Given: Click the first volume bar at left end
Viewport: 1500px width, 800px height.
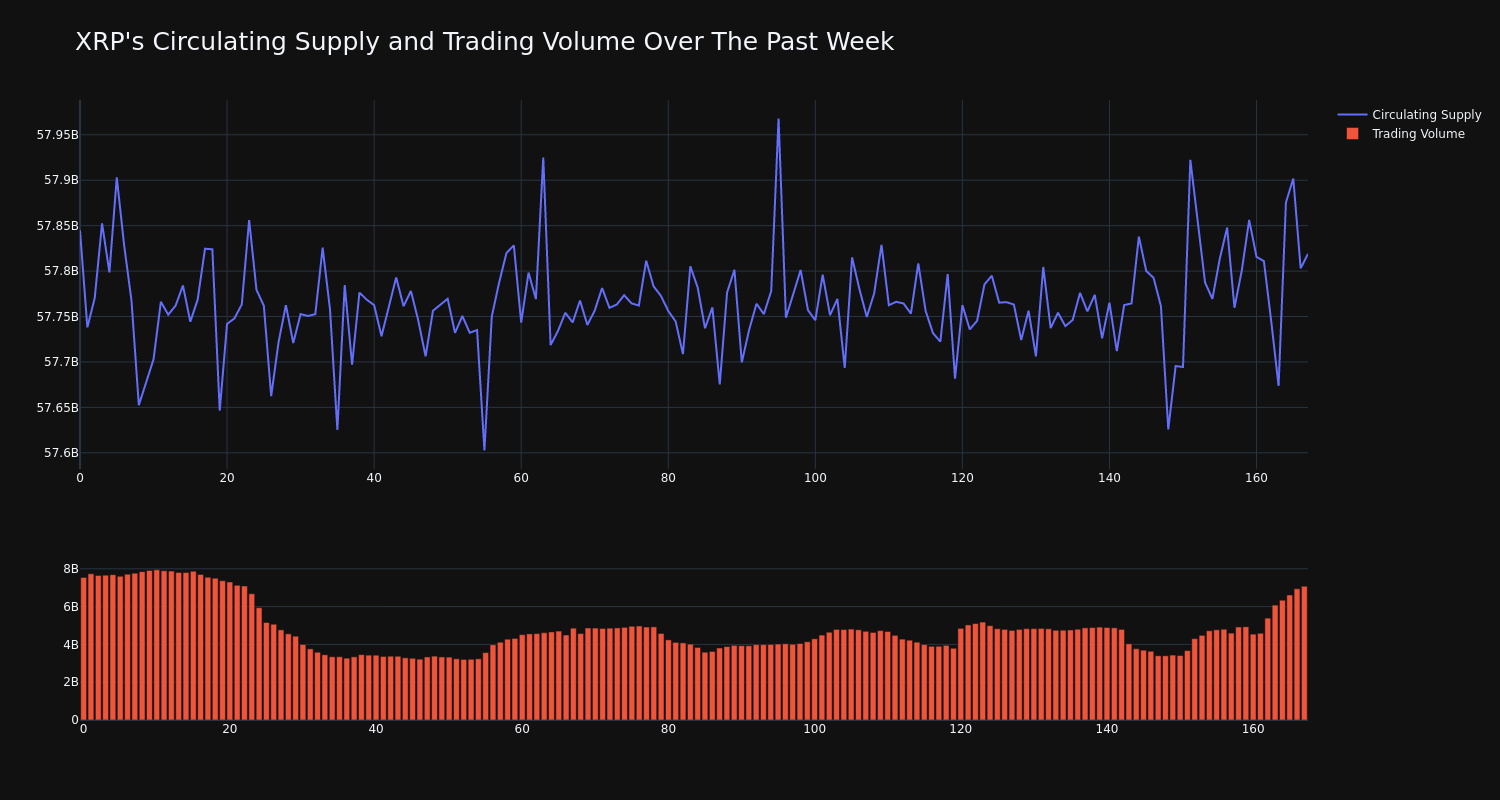Looking at the screenshot, I should coord(83,648).
